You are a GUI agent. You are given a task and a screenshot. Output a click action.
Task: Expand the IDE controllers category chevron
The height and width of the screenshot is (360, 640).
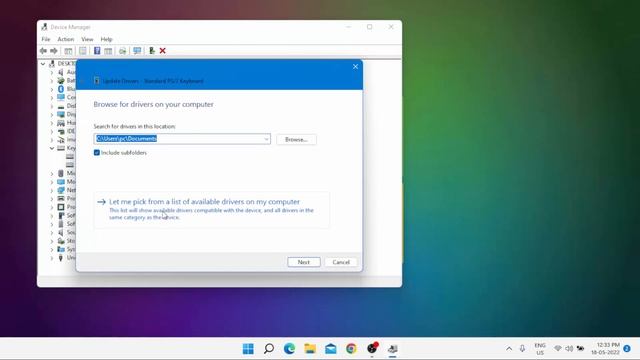pyautogui.click(x=52, y=131)
